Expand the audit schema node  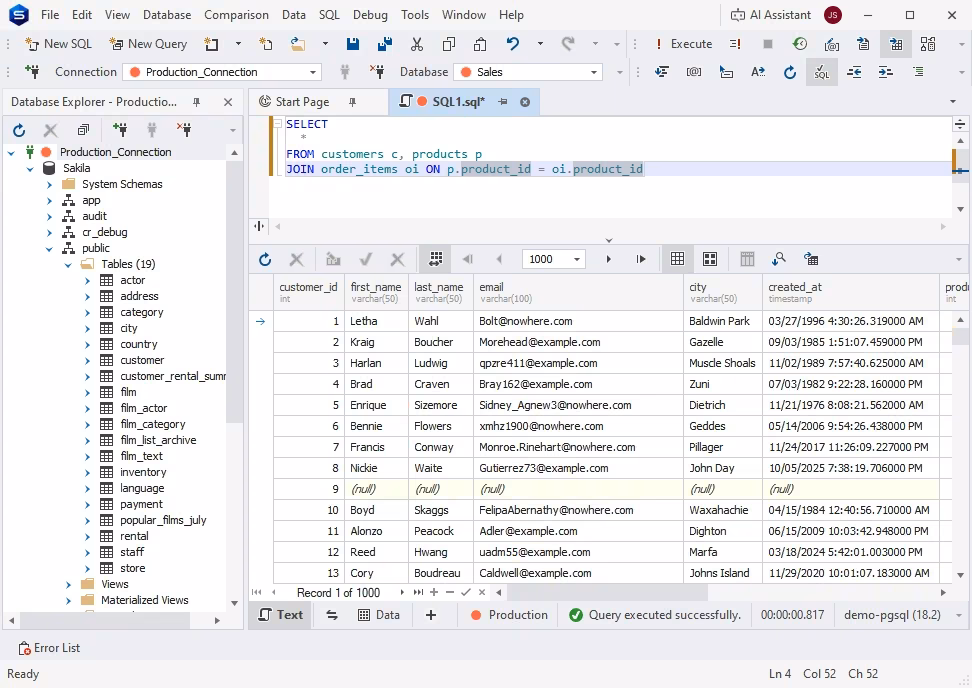(50, 216)
